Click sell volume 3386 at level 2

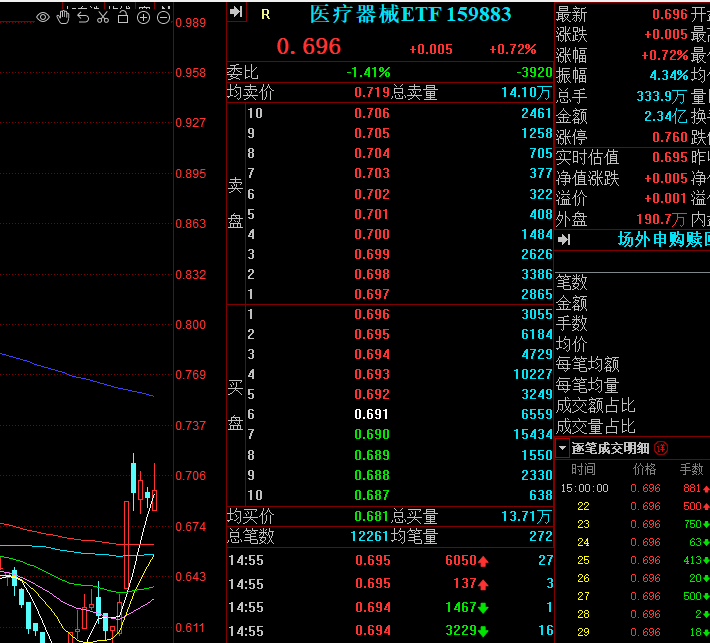pyautogui.click(x=537, y=274)
